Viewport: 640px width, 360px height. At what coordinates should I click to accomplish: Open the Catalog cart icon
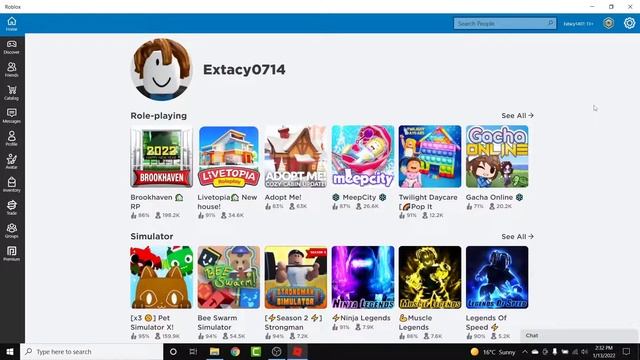point(11,93)
